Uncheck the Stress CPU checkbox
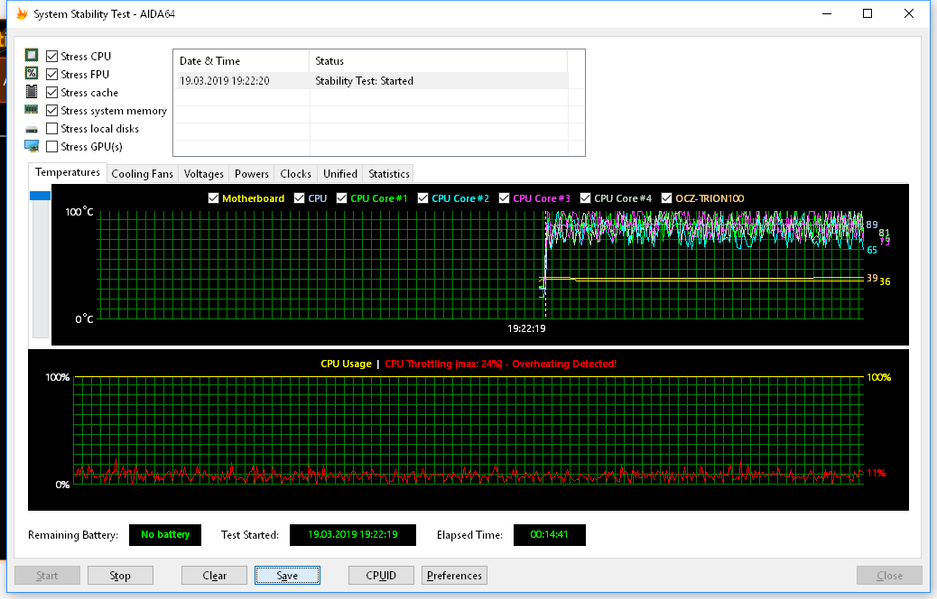Screen dimensions: 937x599 pyautogui.click(x=52, y=56)
